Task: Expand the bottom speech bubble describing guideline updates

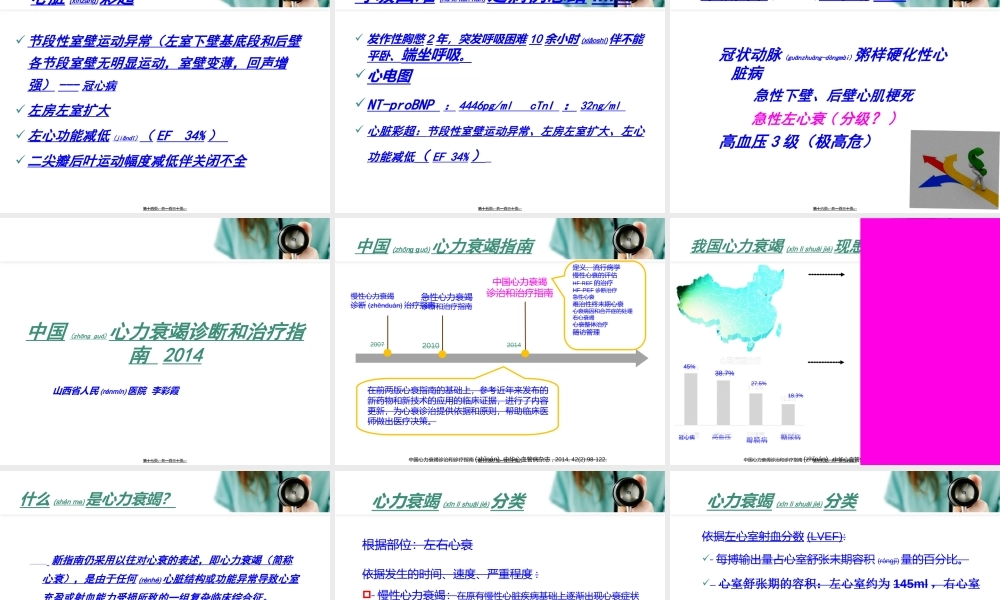Action: (x=459, y=405)
